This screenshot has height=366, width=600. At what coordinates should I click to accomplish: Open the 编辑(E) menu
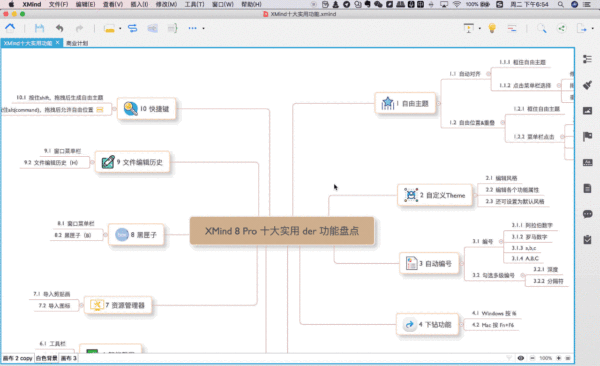pyautogui.click(x=85, y=4)
